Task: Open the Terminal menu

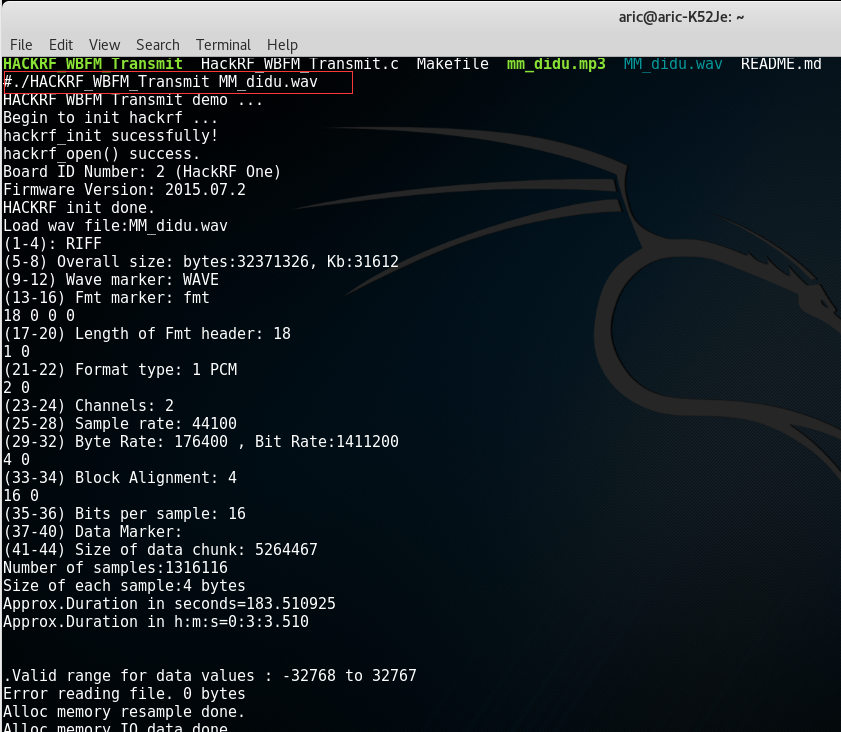Action: [223, 45]
